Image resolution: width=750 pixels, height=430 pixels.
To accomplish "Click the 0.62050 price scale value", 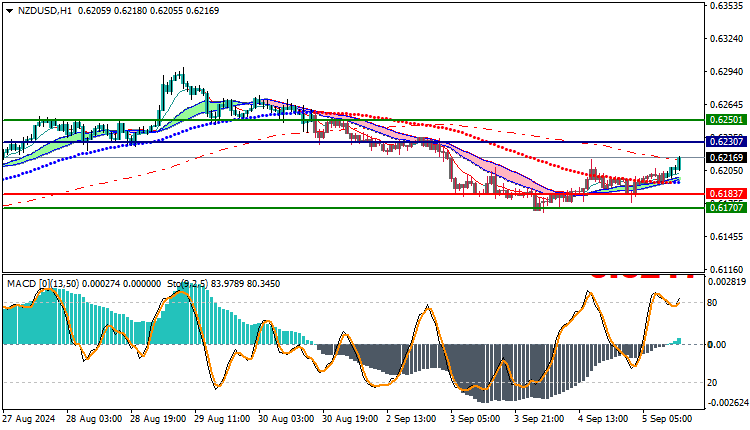I will pos(727,171).
